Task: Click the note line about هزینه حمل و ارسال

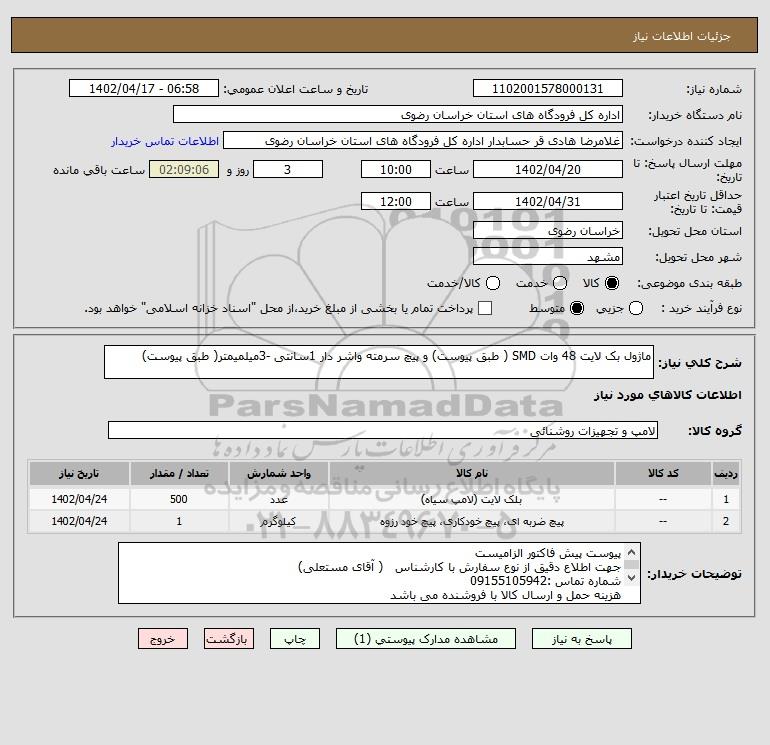Action: 506,596
